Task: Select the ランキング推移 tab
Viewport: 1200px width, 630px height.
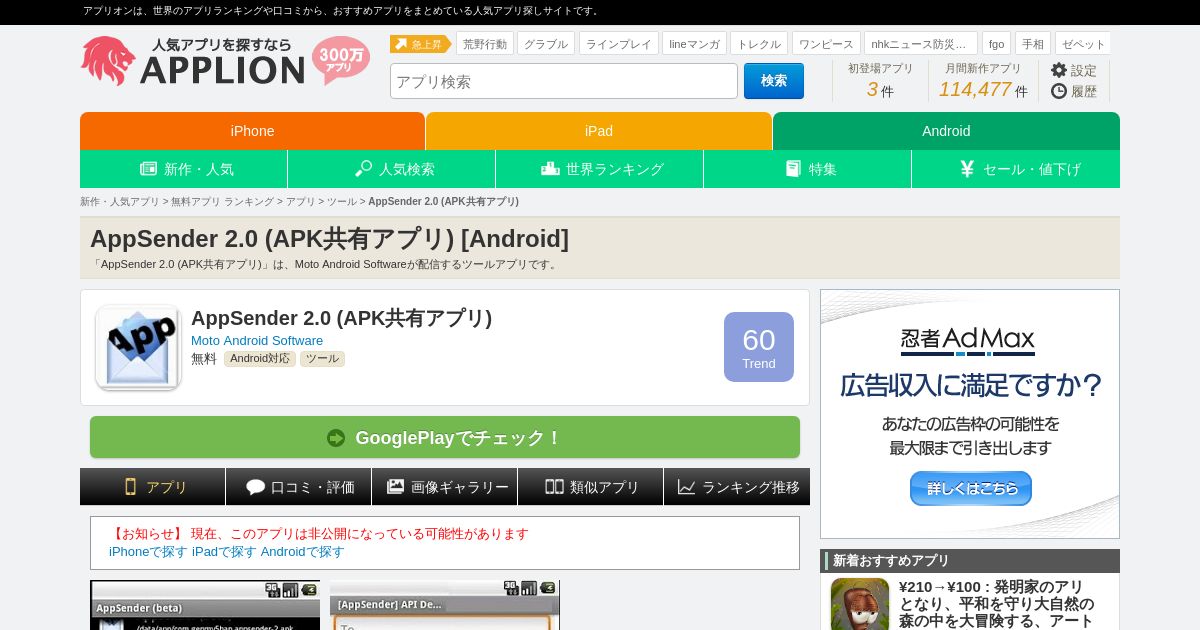Action: click(x=737, y=487)
